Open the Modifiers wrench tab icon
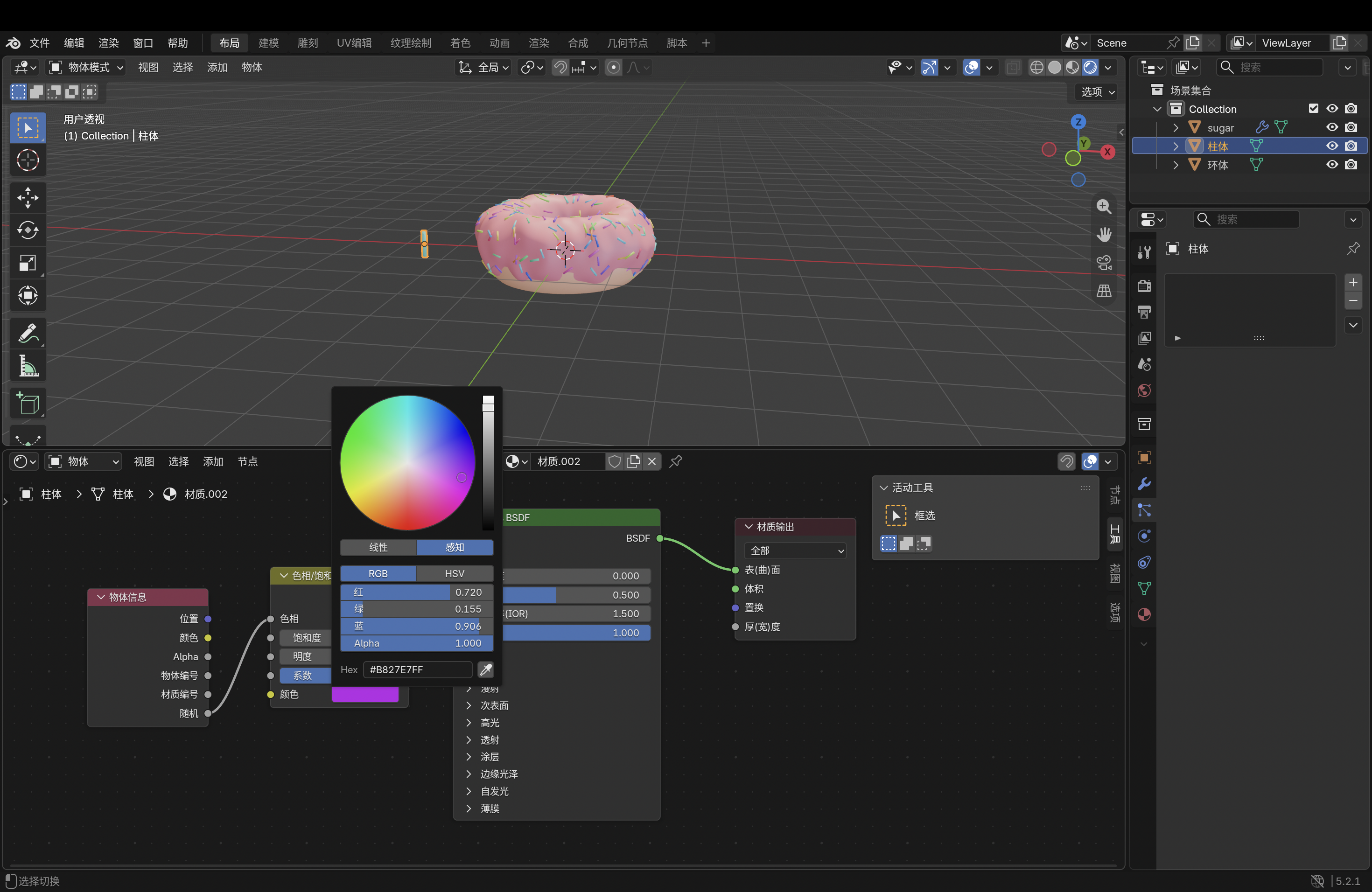 point(1144,484)
